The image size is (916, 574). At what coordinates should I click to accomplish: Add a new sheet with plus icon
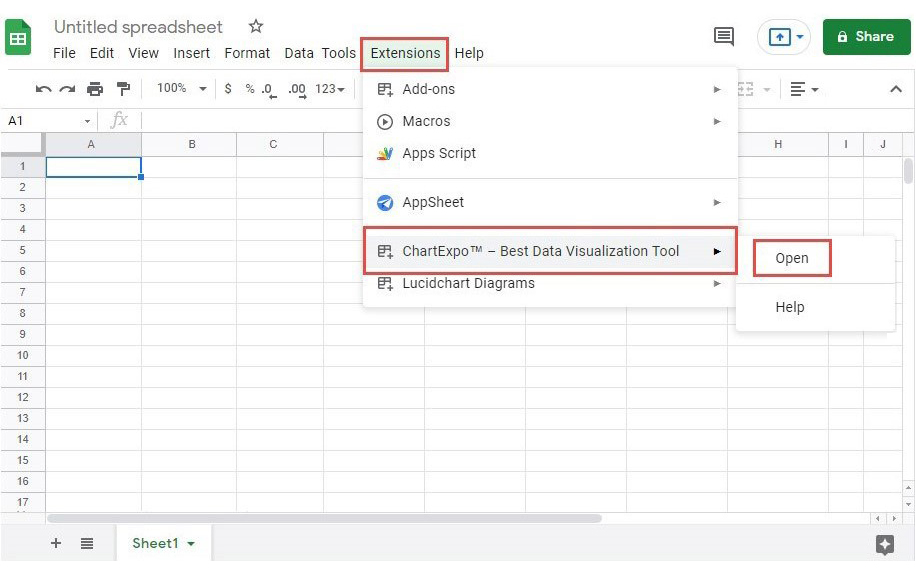[x=56, y=543]
